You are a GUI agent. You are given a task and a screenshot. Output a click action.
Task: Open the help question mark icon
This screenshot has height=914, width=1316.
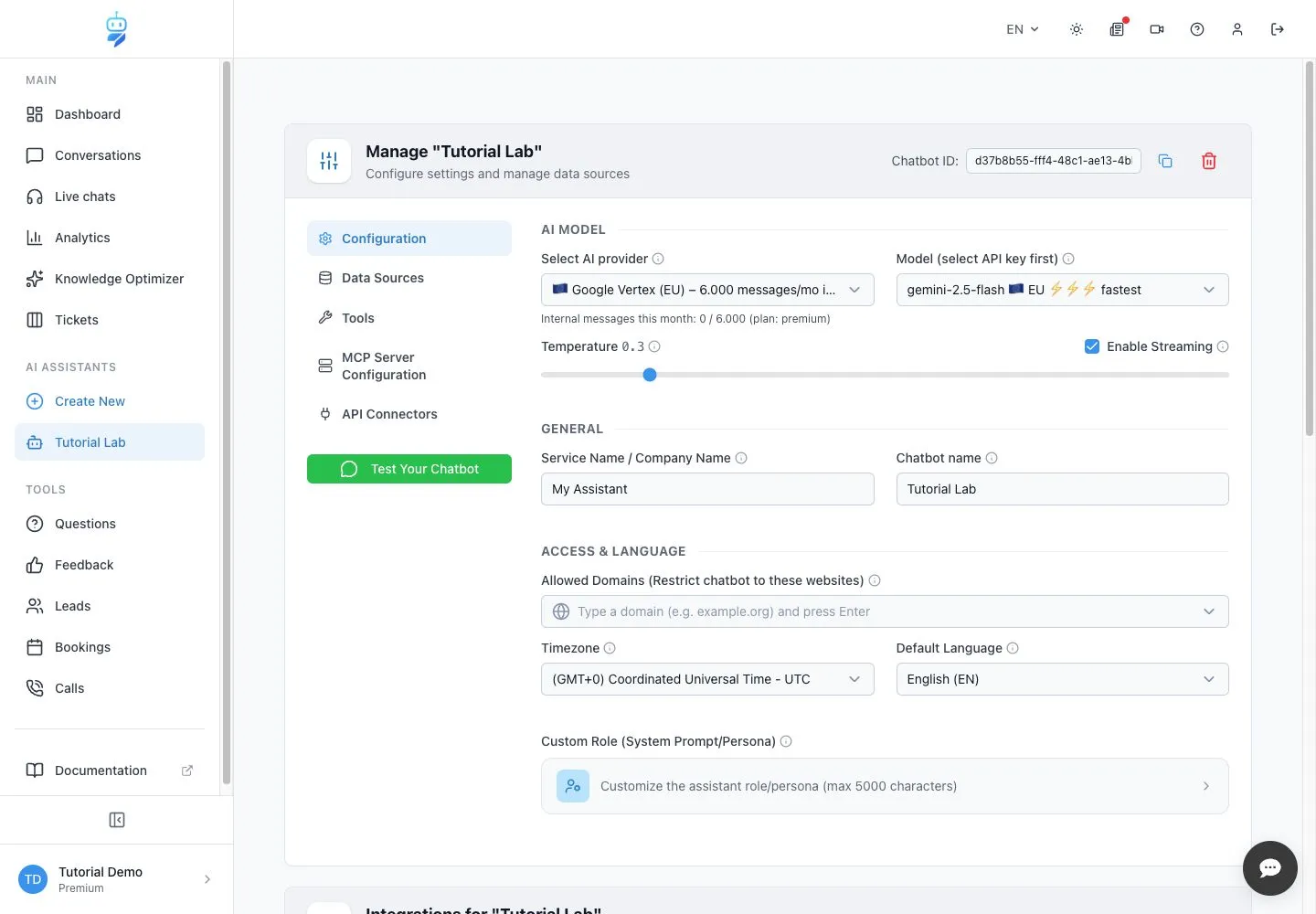[1197, 29]
